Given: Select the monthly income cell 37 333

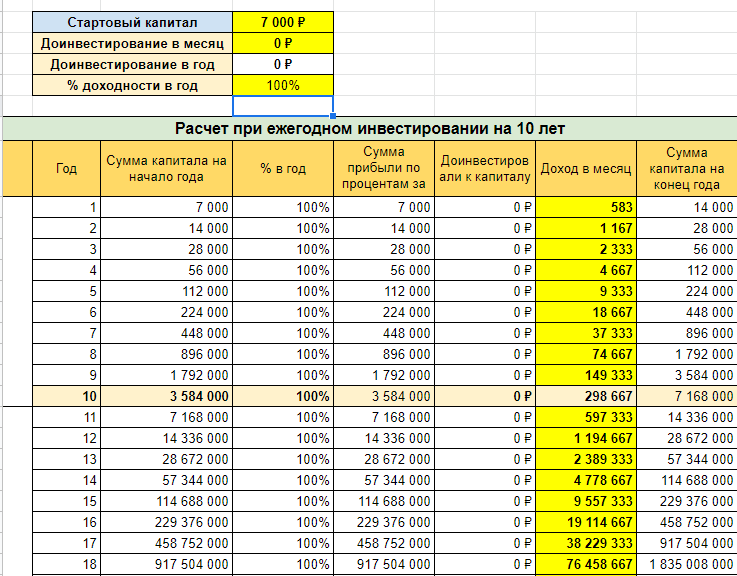Looking at the screenshot, I should [x=586, y=333].
